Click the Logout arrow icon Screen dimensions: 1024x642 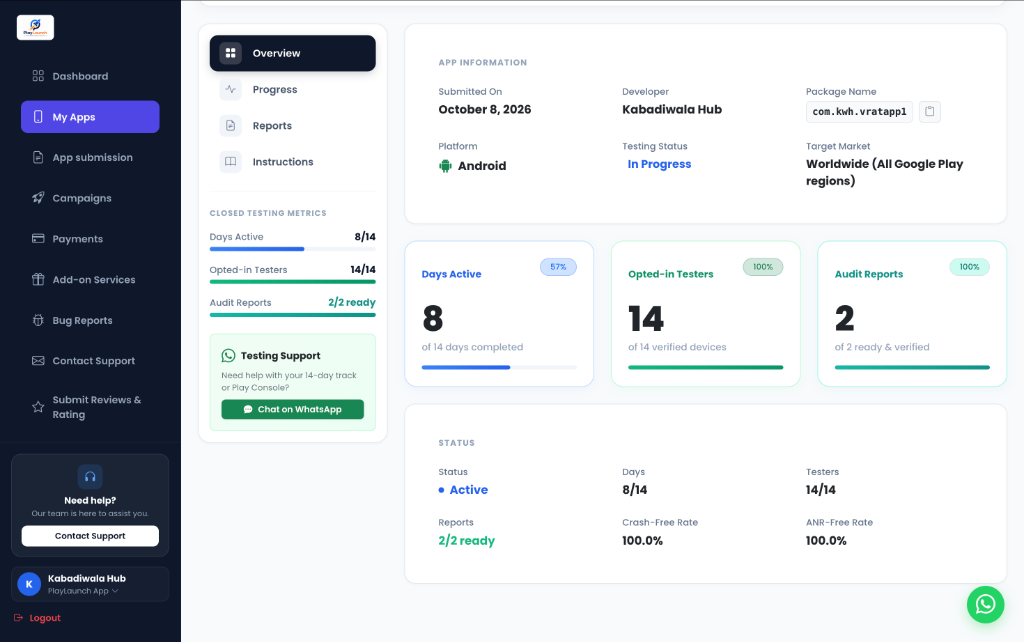point(18,617)
